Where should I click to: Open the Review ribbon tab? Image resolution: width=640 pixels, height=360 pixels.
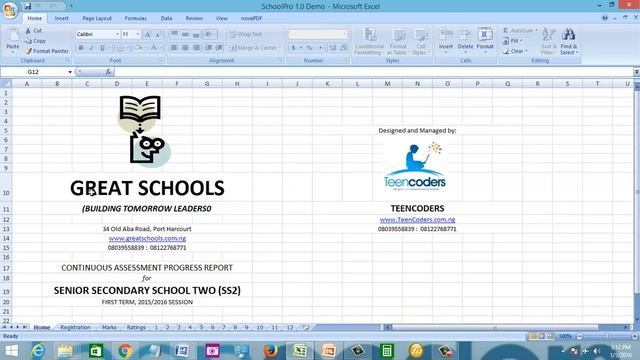pyautogui.click(x=194, y=18)
